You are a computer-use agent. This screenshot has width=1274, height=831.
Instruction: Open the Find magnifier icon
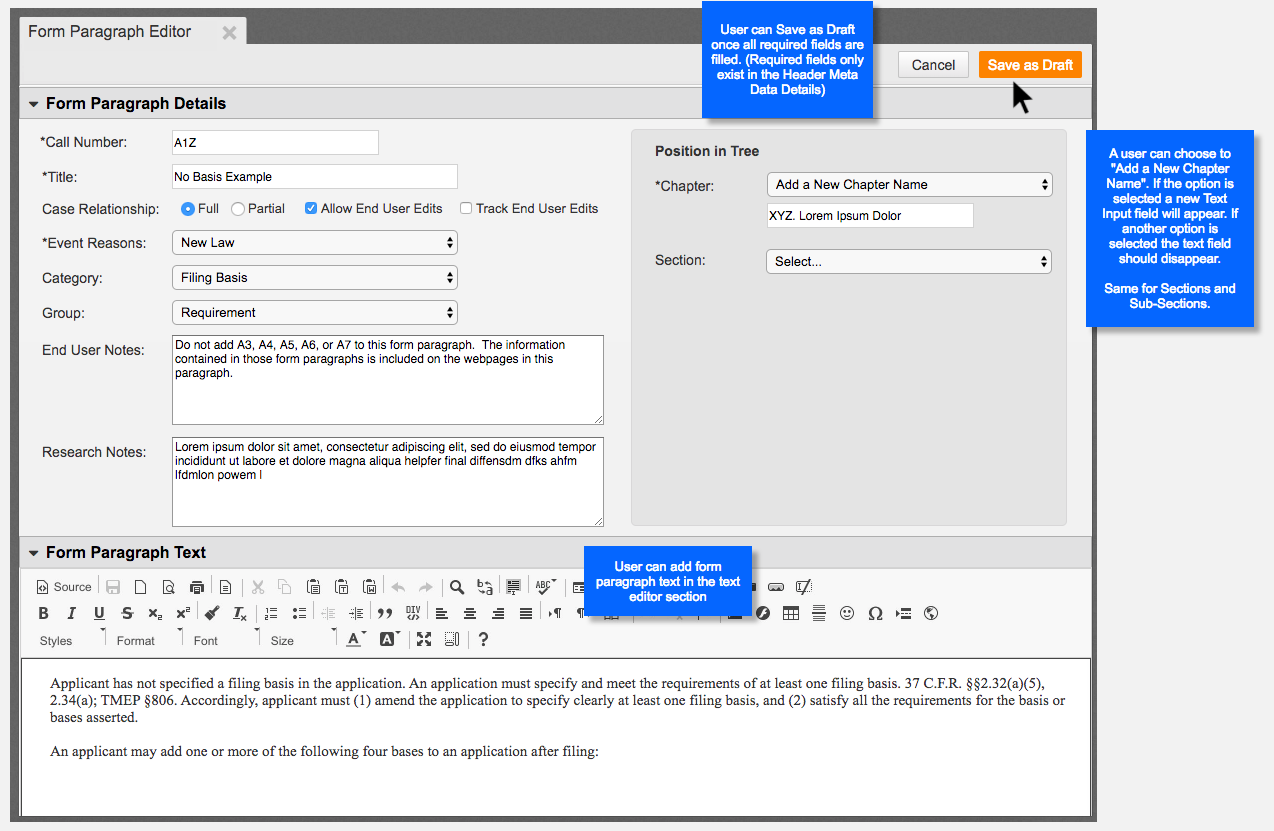[456, 587]
